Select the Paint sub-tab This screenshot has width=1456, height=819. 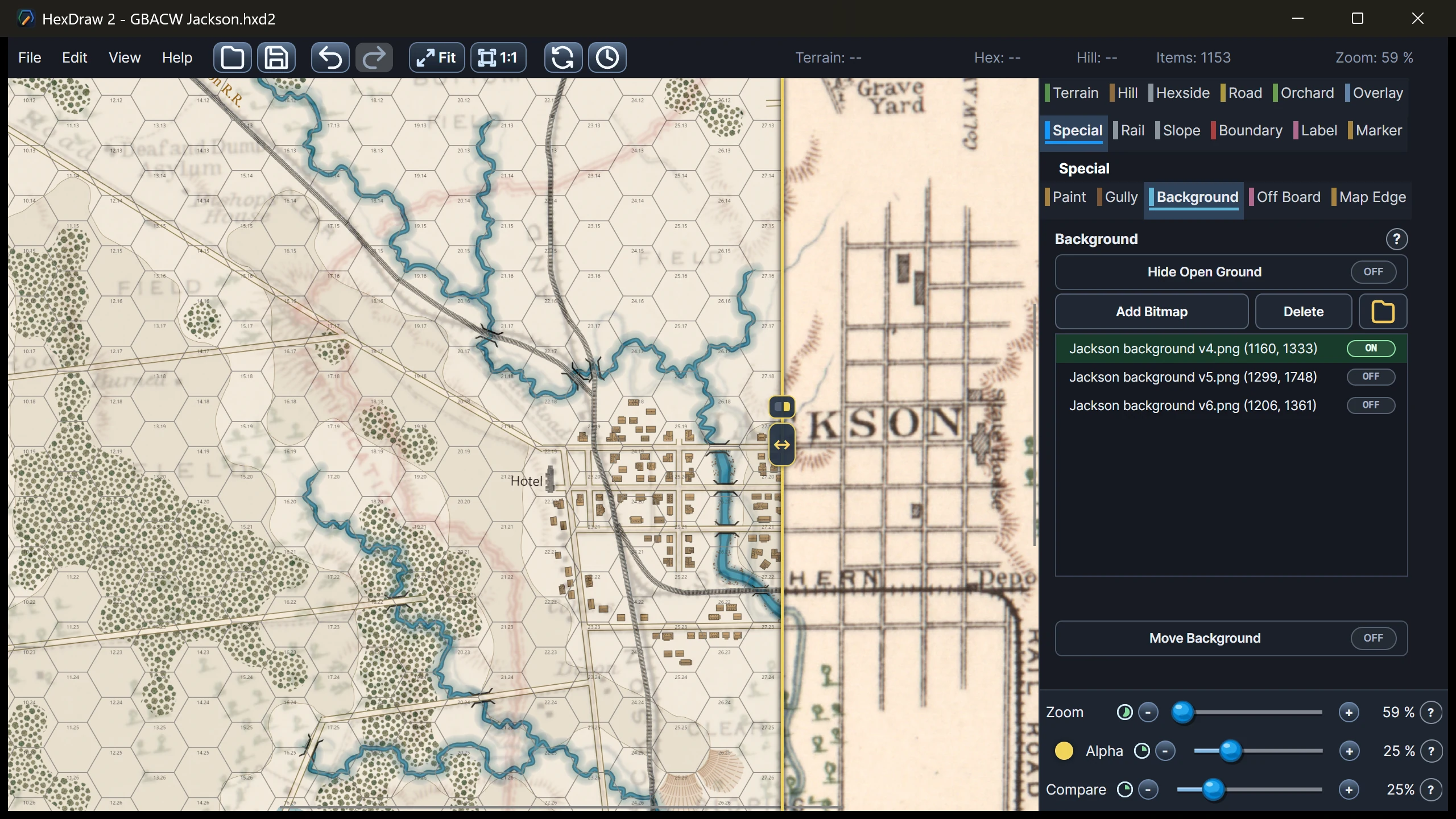[1066, 197]
